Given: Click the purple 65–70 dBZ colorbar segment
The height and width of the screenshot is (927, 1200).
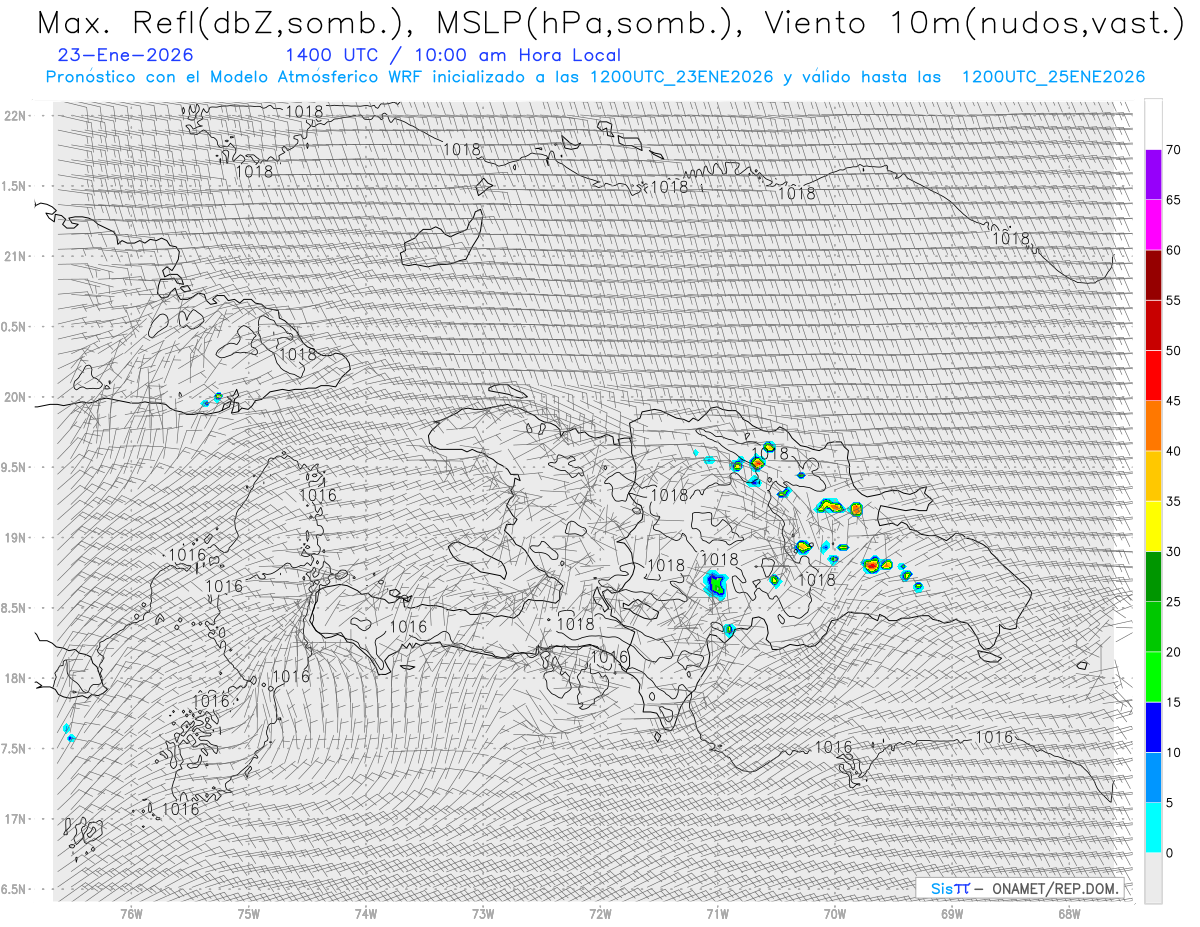Looking at the screenshot, I should point(1153,175).
